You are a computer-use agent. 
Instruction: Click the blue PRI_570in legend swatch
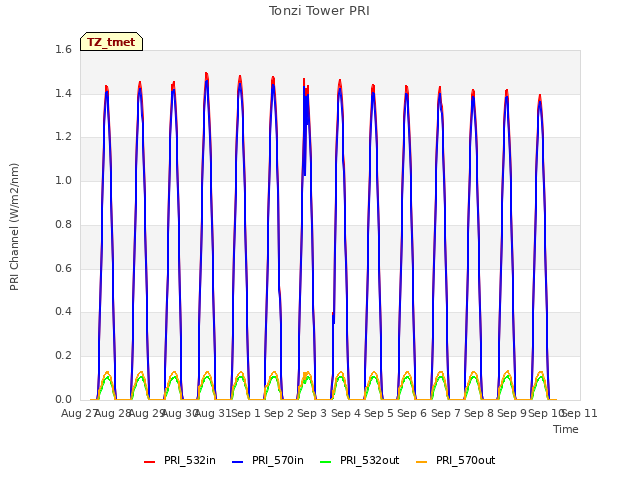point(238,462)
